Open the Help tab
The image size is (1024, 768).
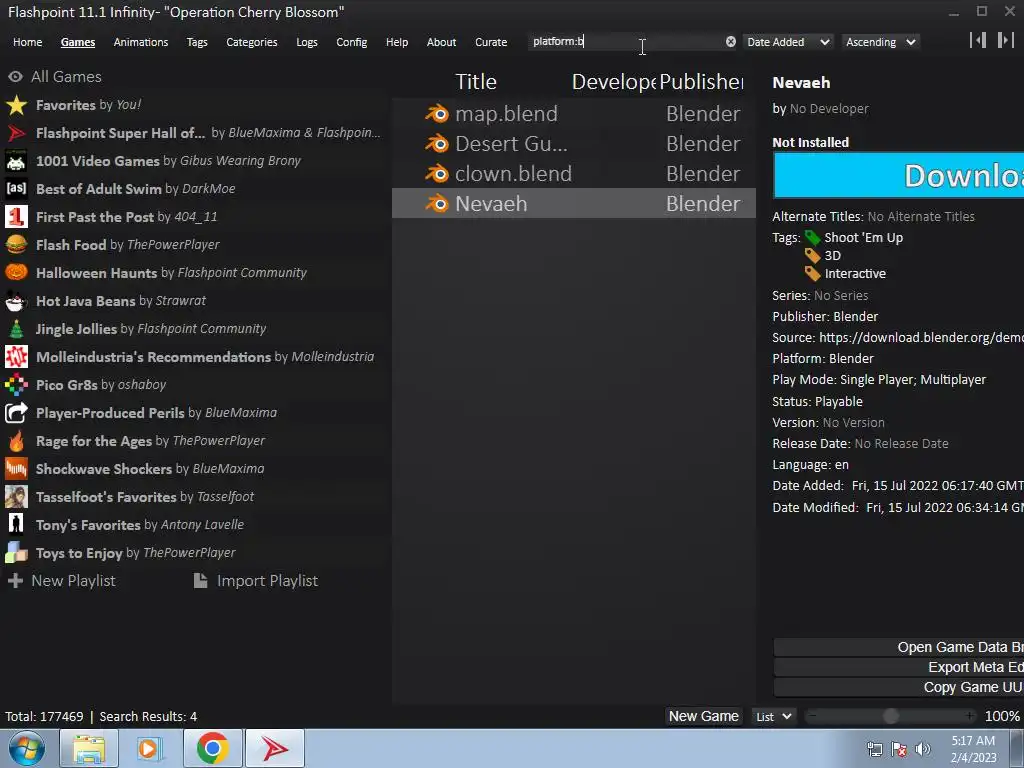pos(396,42)
